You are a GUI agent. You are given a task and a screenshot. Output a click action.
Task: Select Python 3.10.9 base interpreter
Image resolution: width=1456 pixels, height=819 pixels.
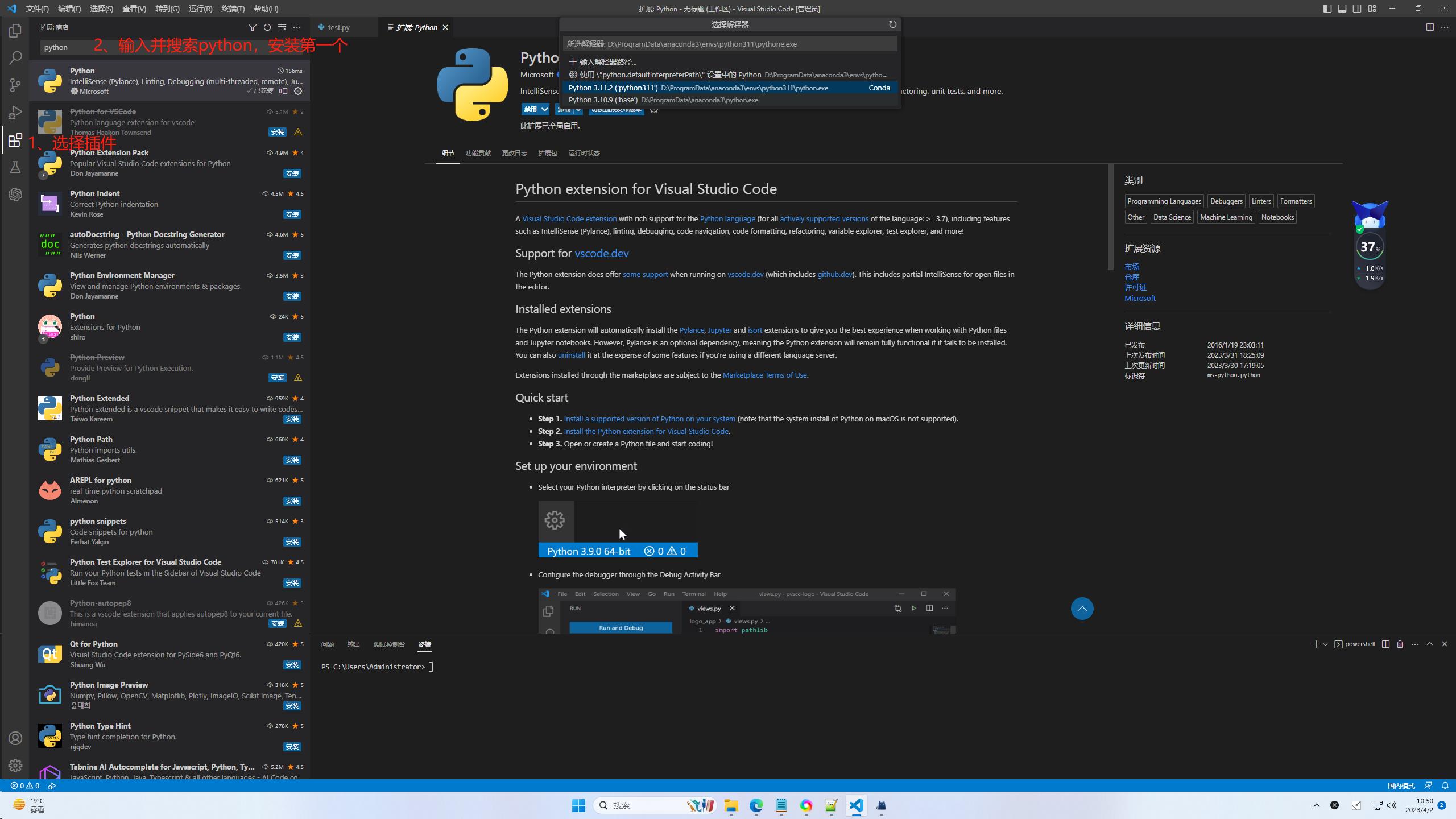coord(730,100)
